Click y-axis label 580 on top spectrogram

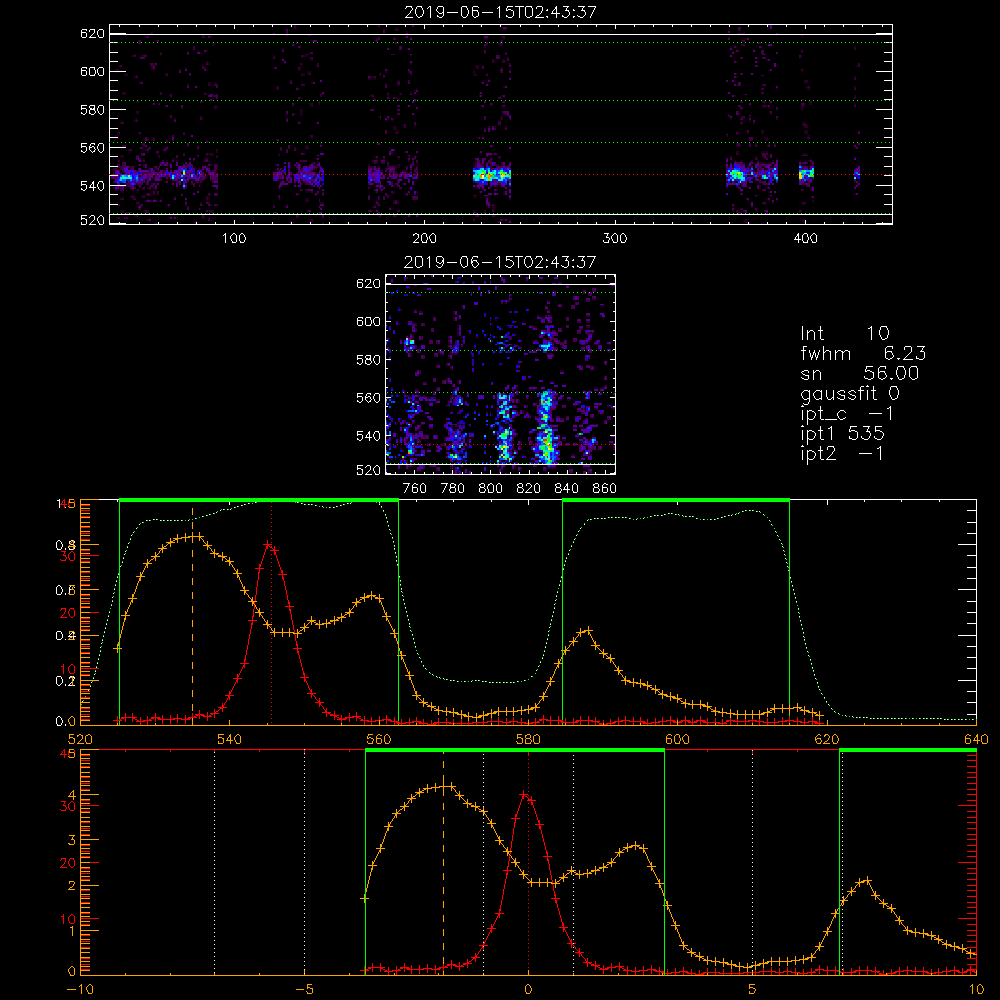click(92, 110)
